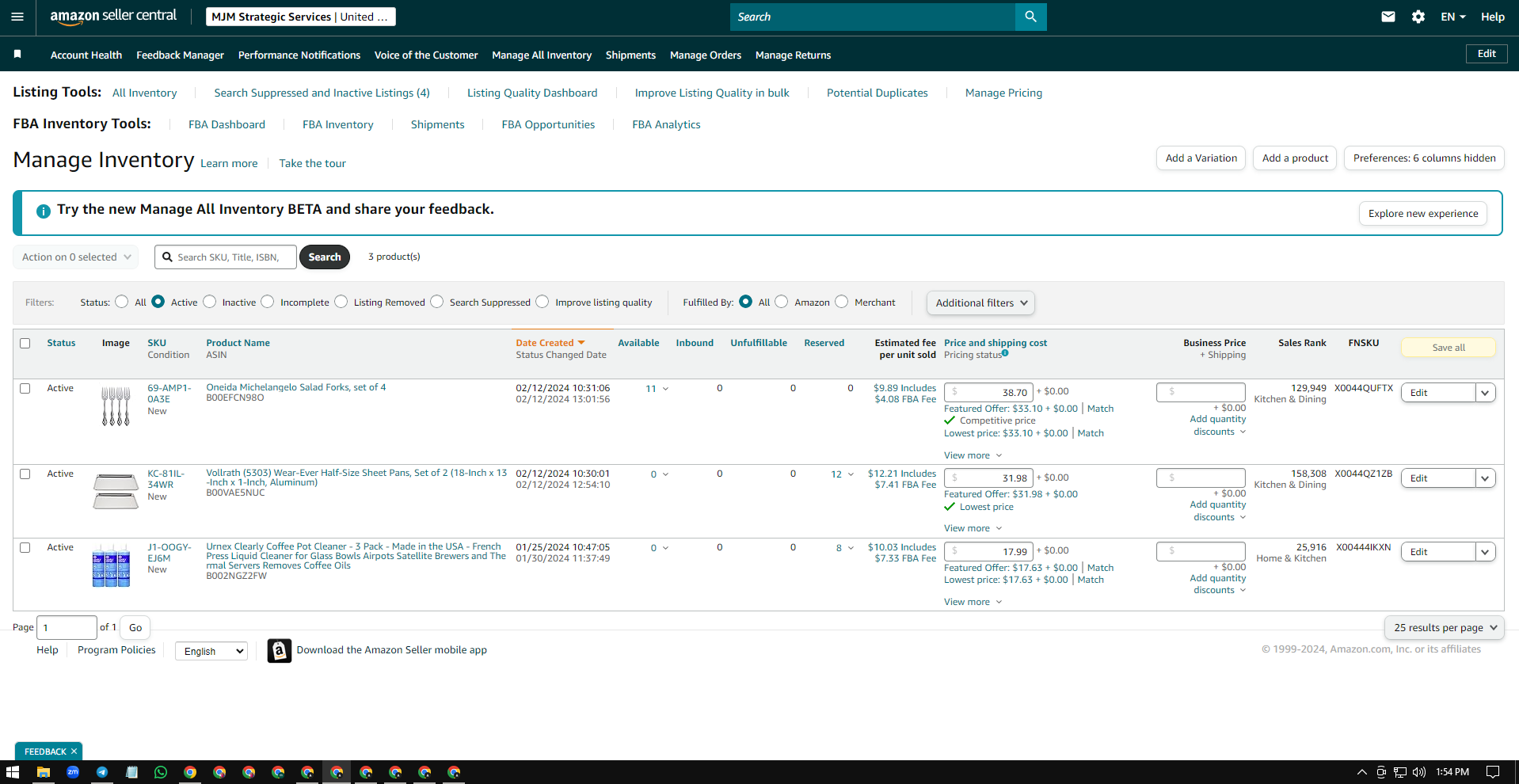Open the messages envelope icon
The height and width of the screenshot is (784, 1519).
tap(1388, 17)
